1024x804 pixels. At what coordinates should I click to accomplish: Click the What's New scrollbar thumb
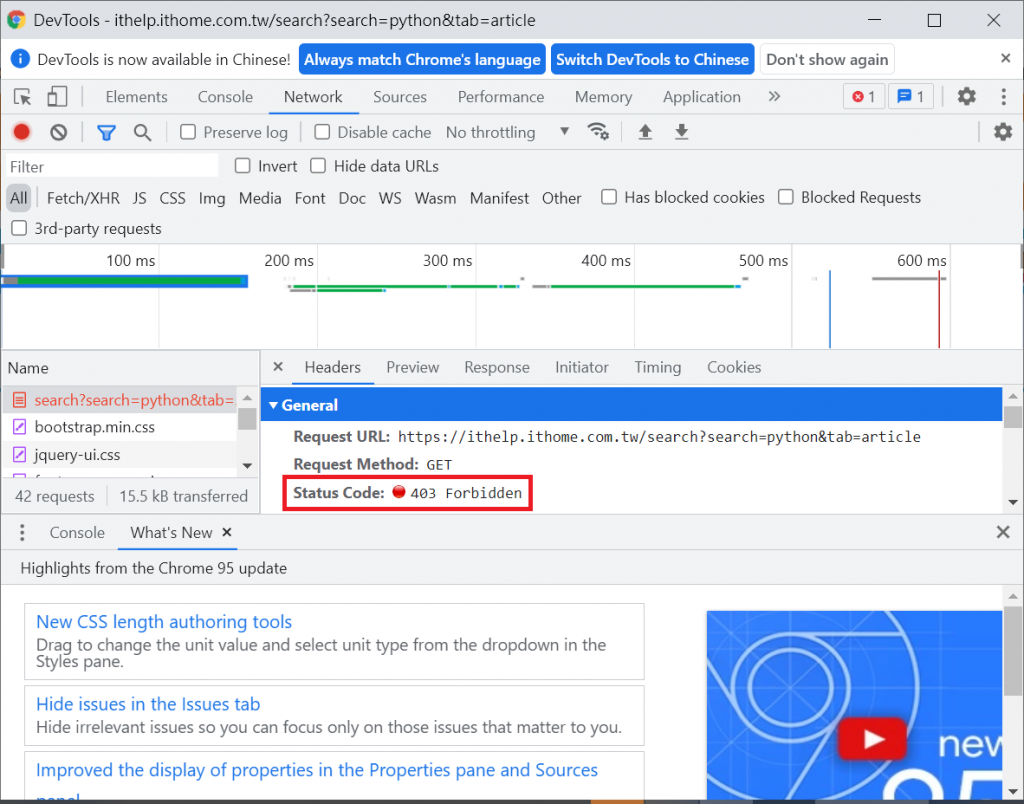pyautogui.click(x=1012, y=650)
